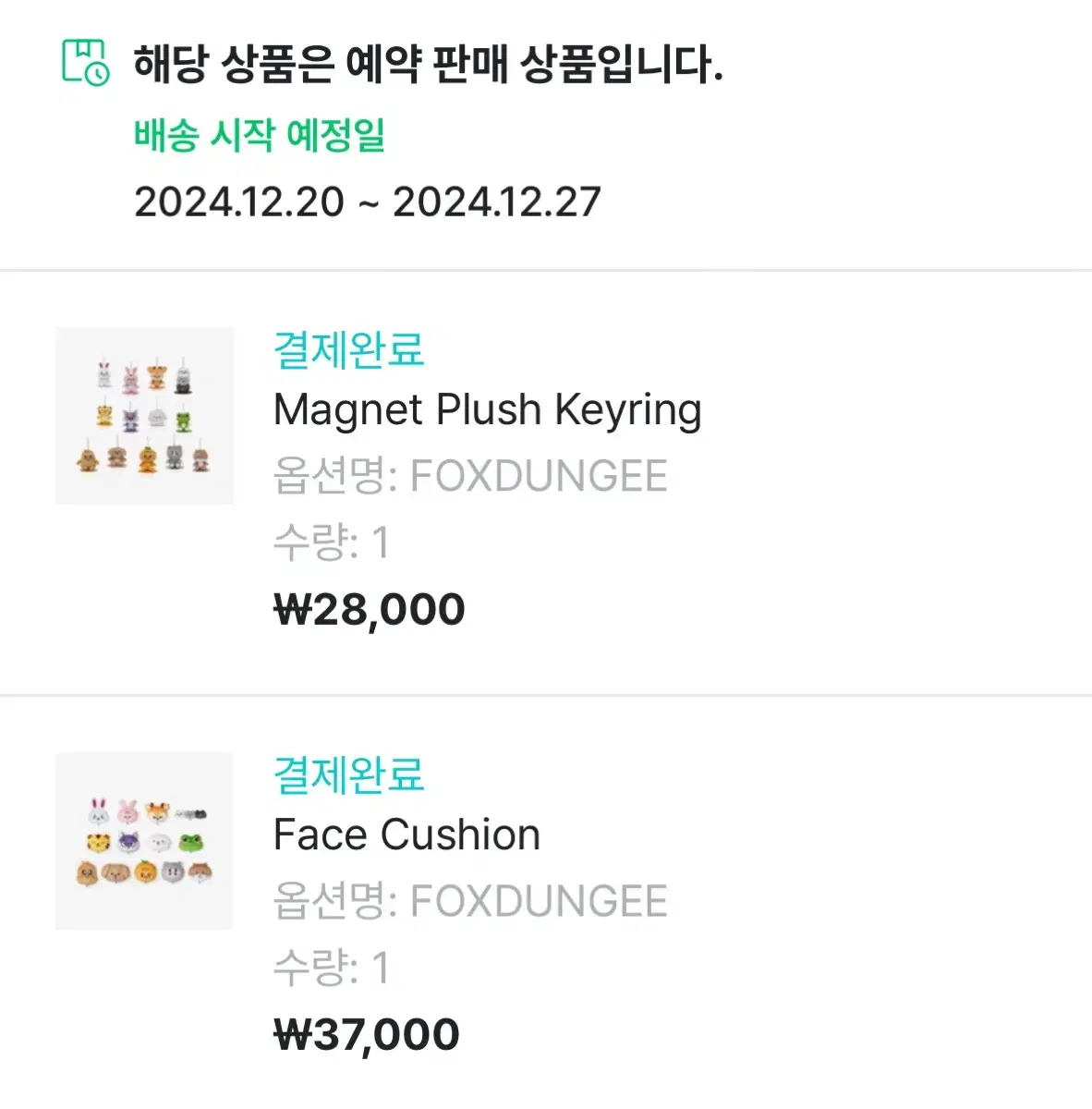The width and height of the screenshot is (1092, 1109).
Task: Tap the orange pumpkin cushion in the Face Cushion thumbnail
Action: coord(145,871)
